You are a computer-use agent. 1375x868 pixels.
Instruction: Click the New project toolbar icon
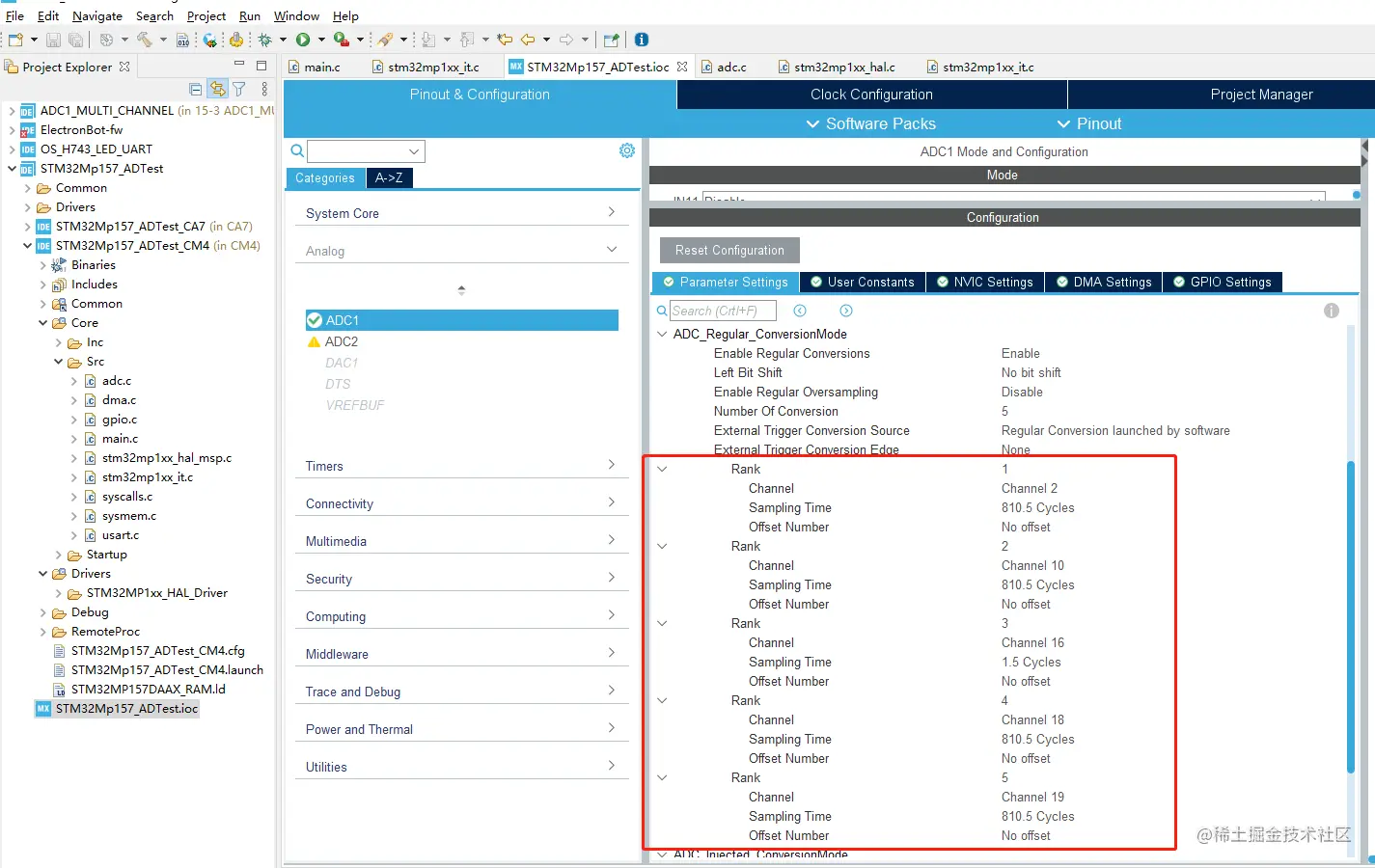[x=15, y=40]
